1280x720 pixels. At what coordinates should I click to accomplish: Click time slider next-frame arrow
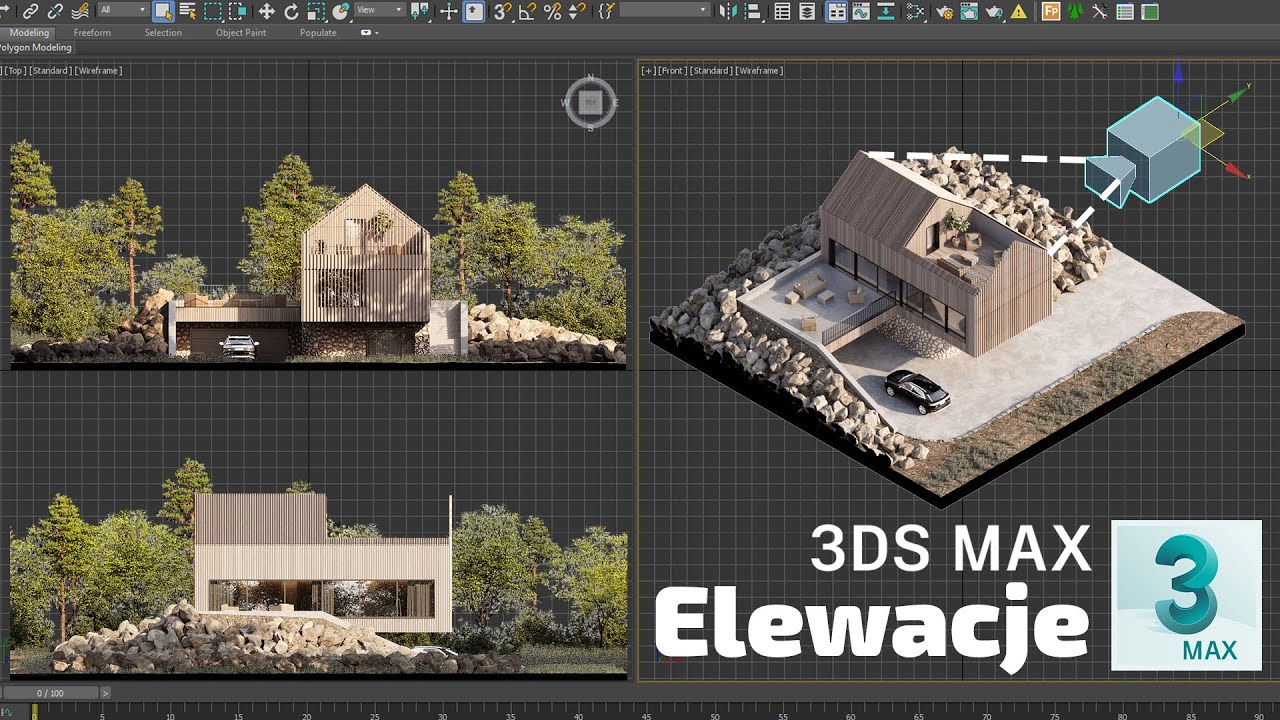[x=105, y=693]
